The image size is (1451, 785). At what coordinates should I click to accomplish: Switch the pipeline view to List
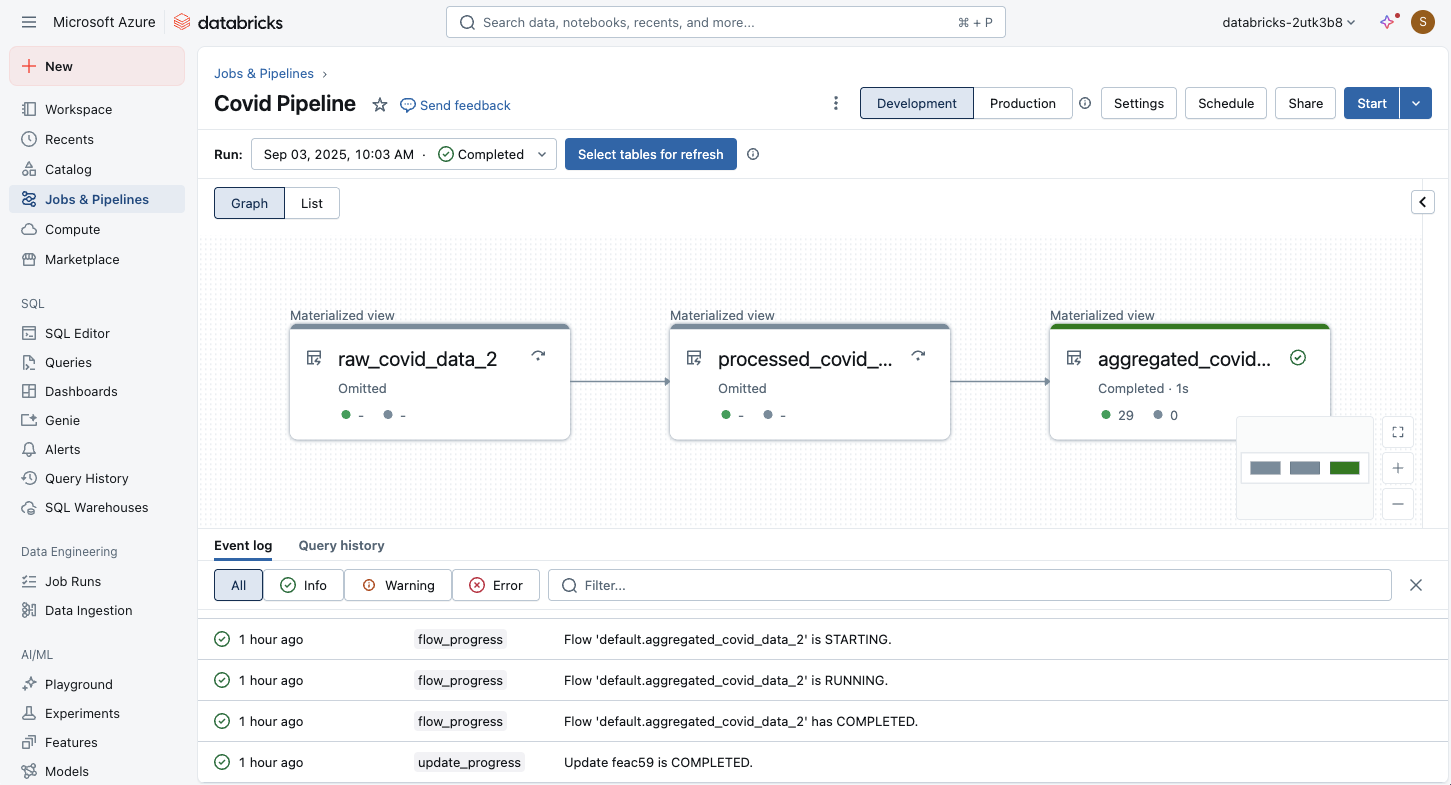coord(312,202)
